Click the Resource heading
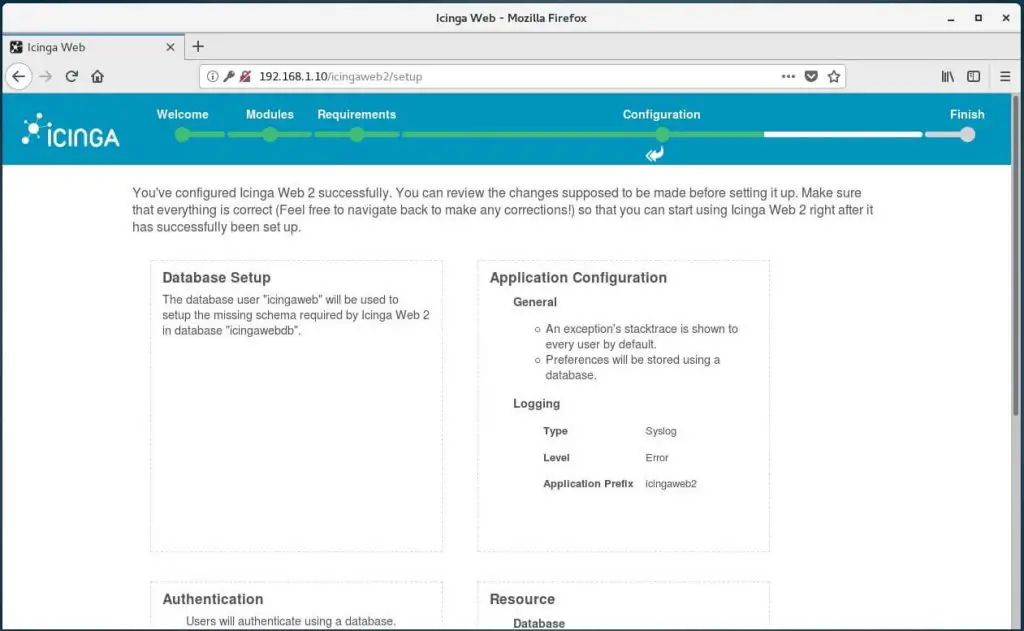 click(522, 599)
